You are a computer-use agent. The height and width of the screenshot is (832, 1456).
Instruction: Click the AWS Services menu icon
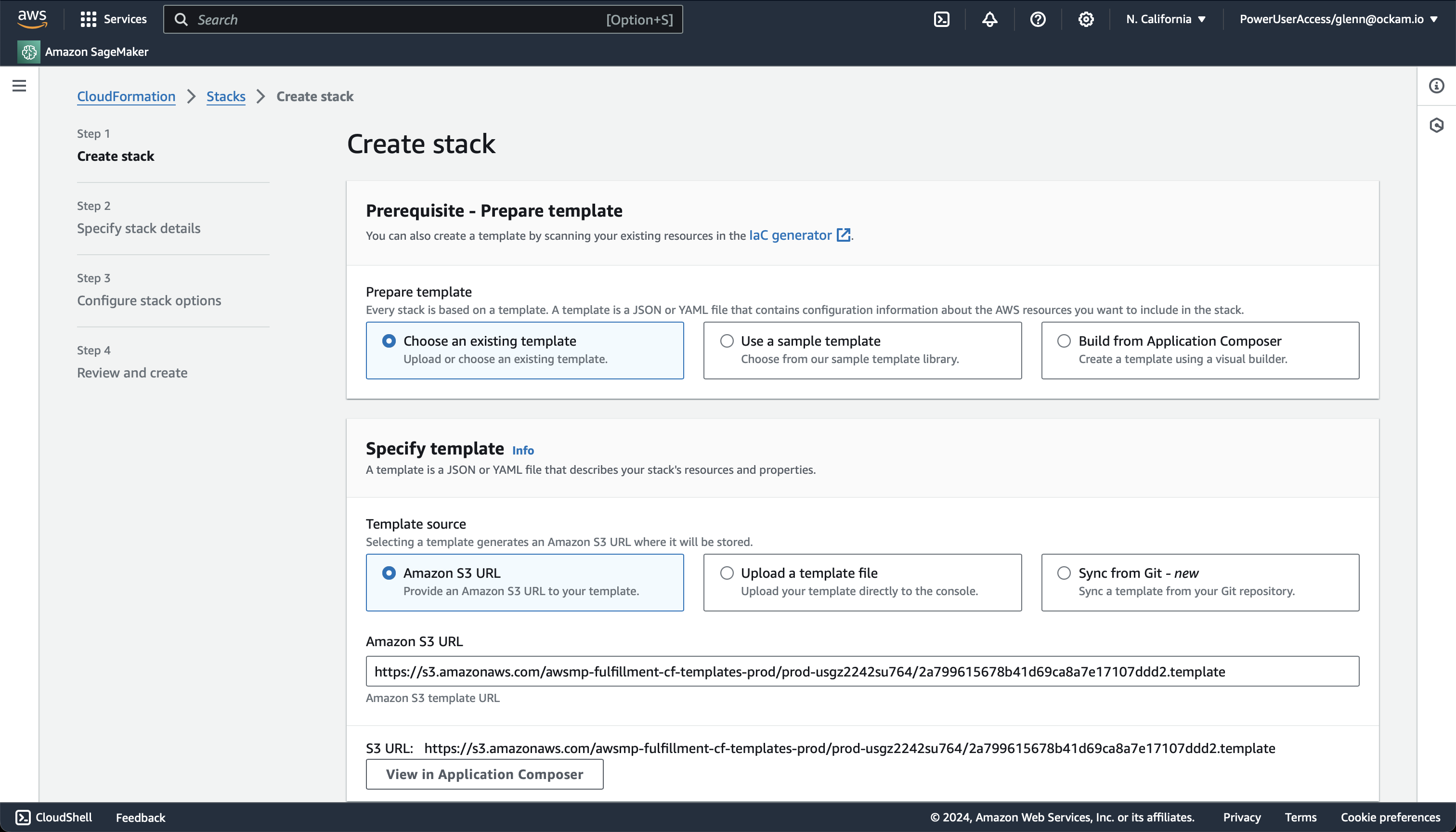click(x=88, y=19)
